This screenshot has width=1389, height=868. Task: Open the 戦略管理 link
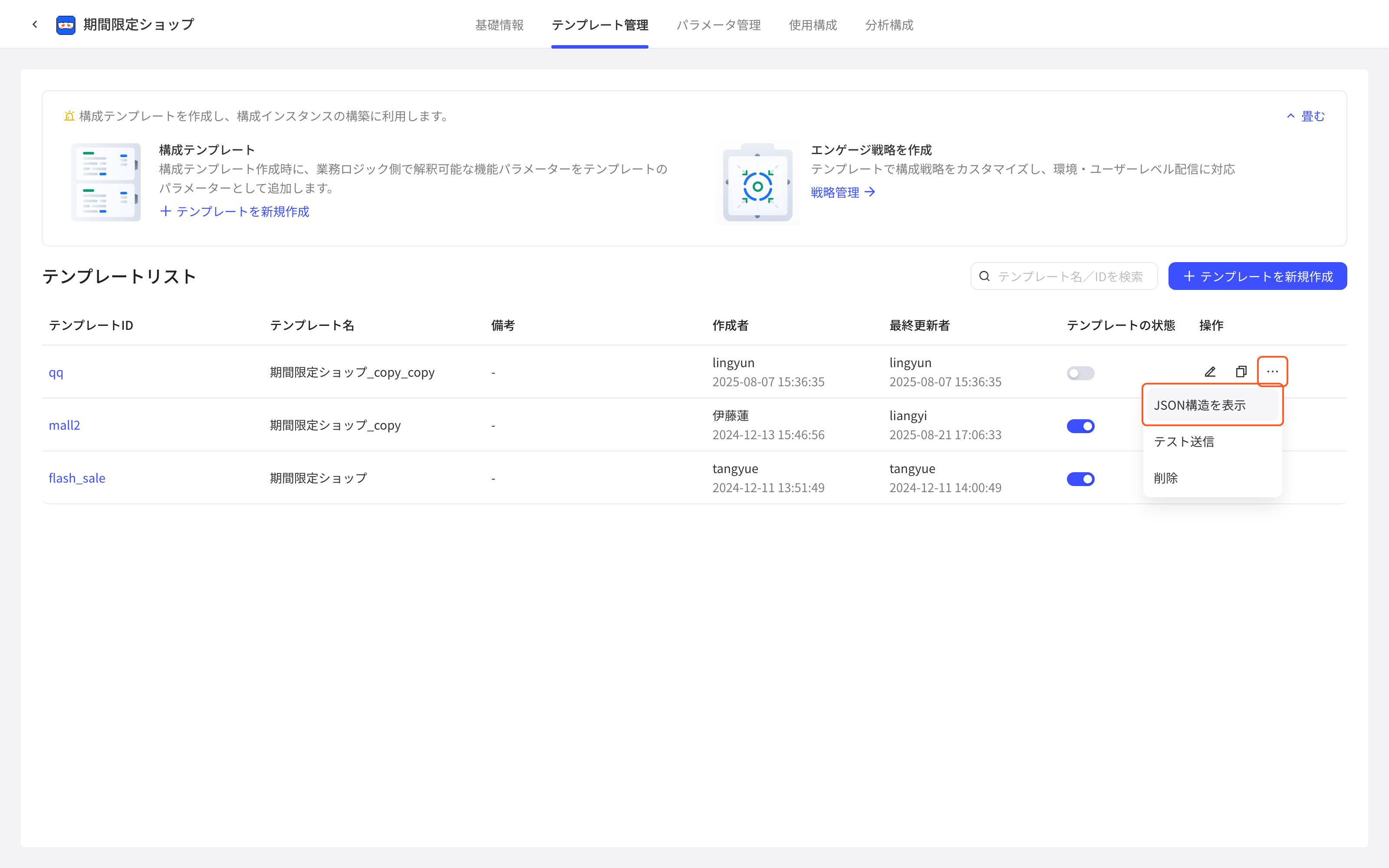tap(843, 192)
